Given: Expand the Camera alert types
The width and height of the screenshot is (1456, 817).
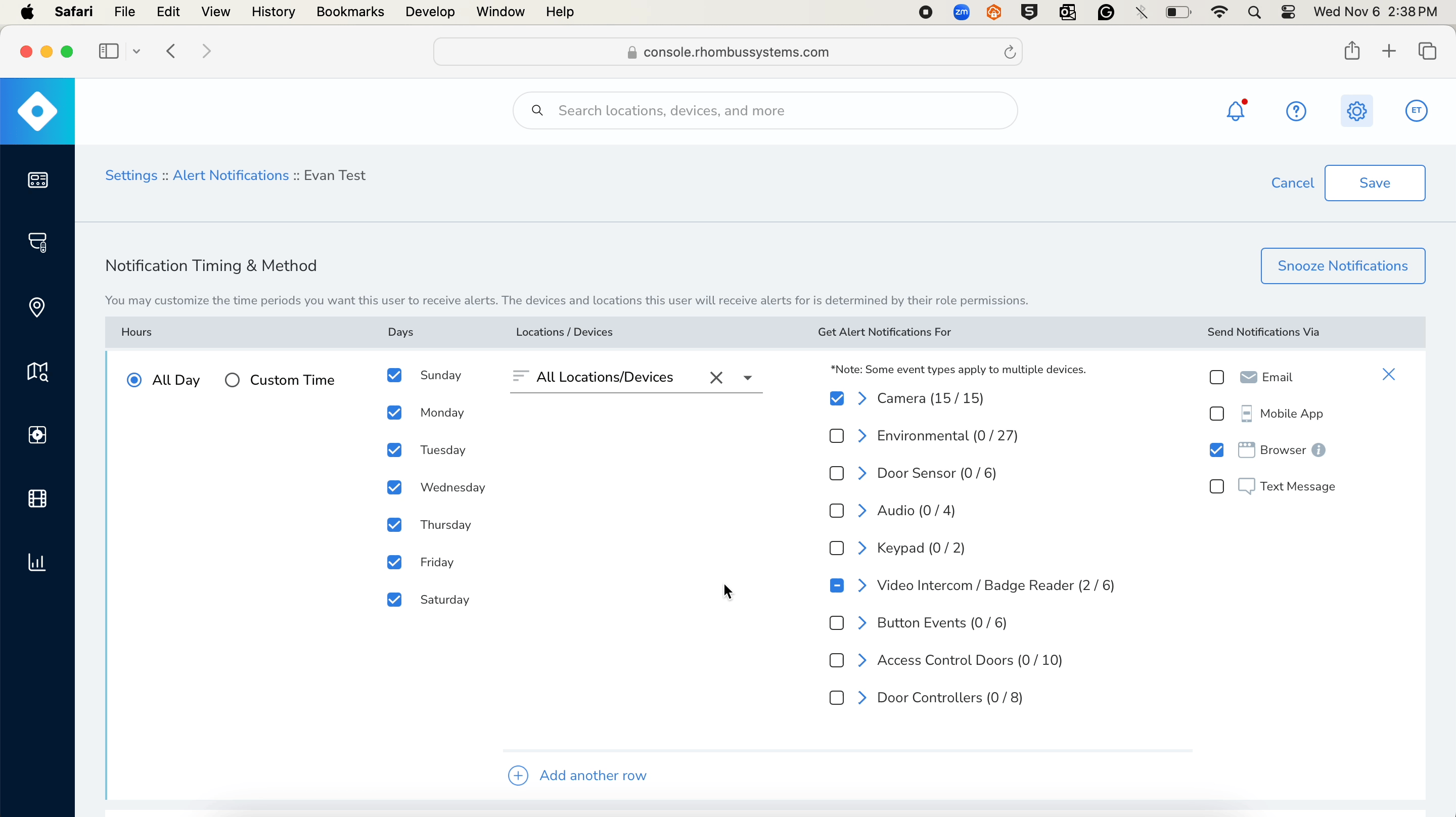Looking at the screenshot, I should [862, 398].
